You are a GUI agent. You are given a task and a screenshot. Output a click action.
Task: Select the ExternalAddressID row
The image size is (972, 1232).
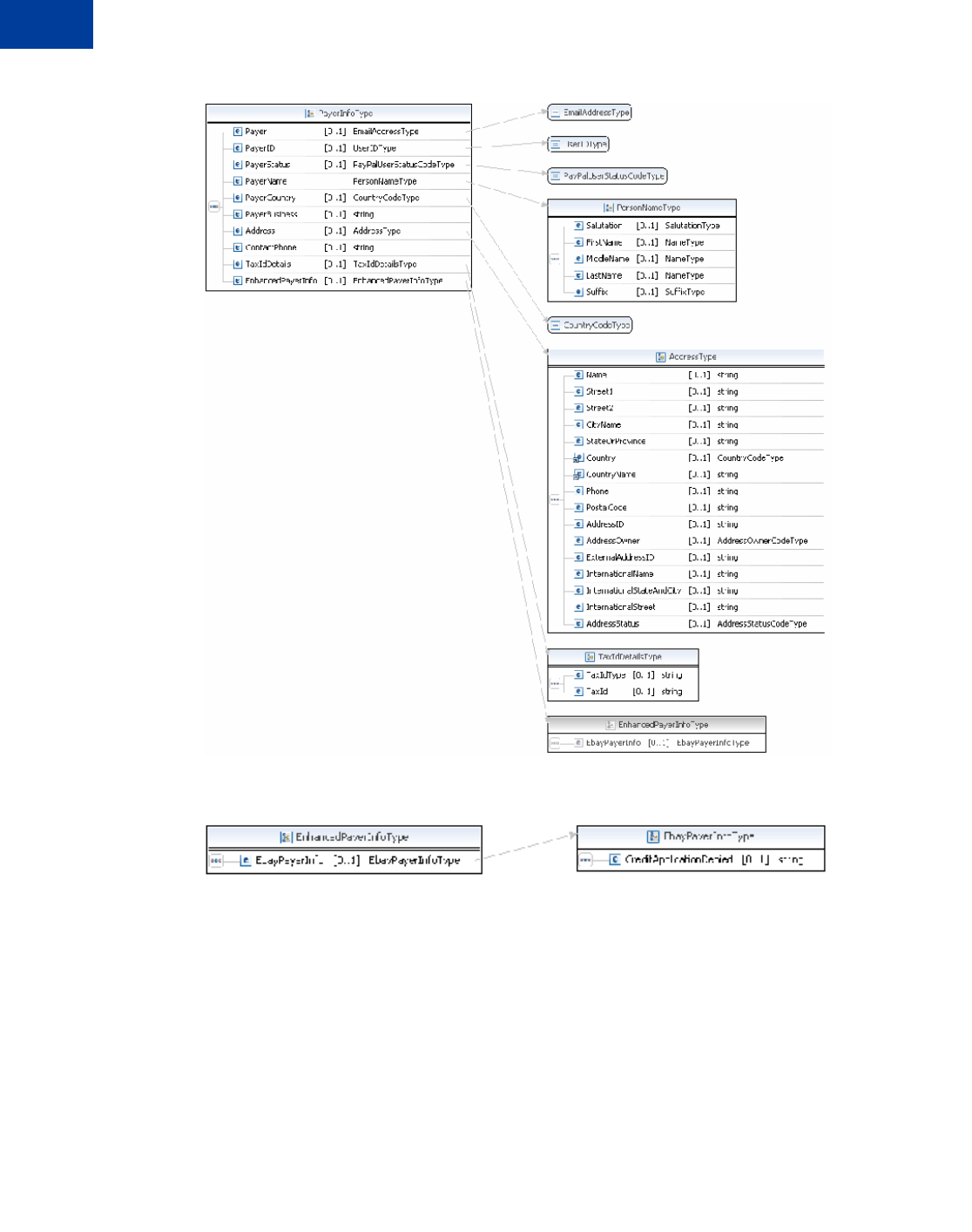[693, 558]
